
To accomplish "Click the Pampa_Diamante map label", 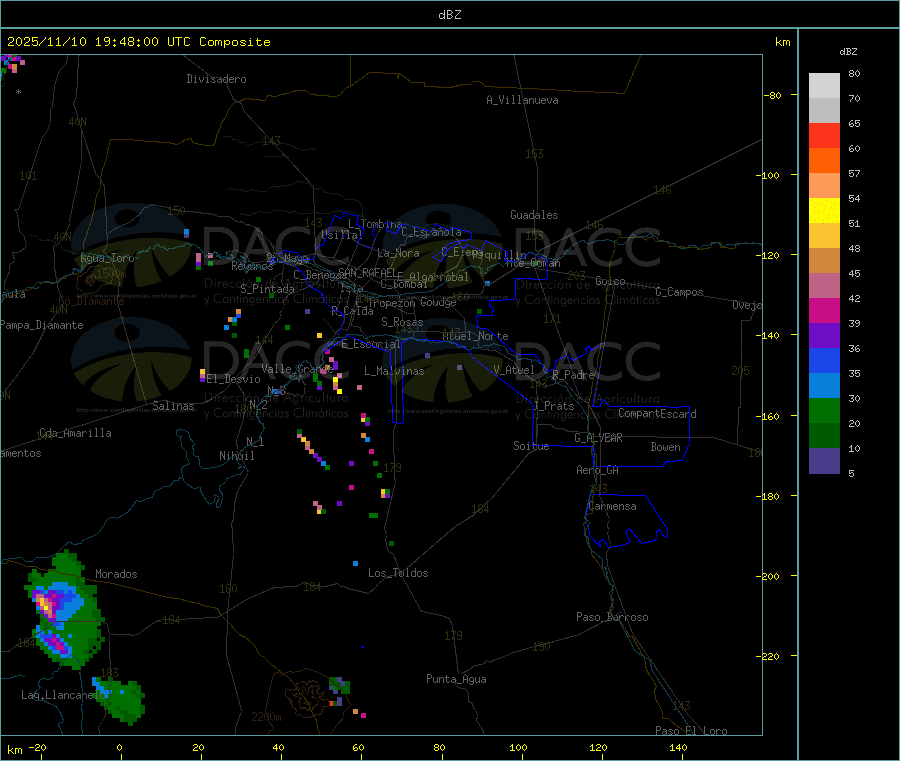I will coord(41,325).
